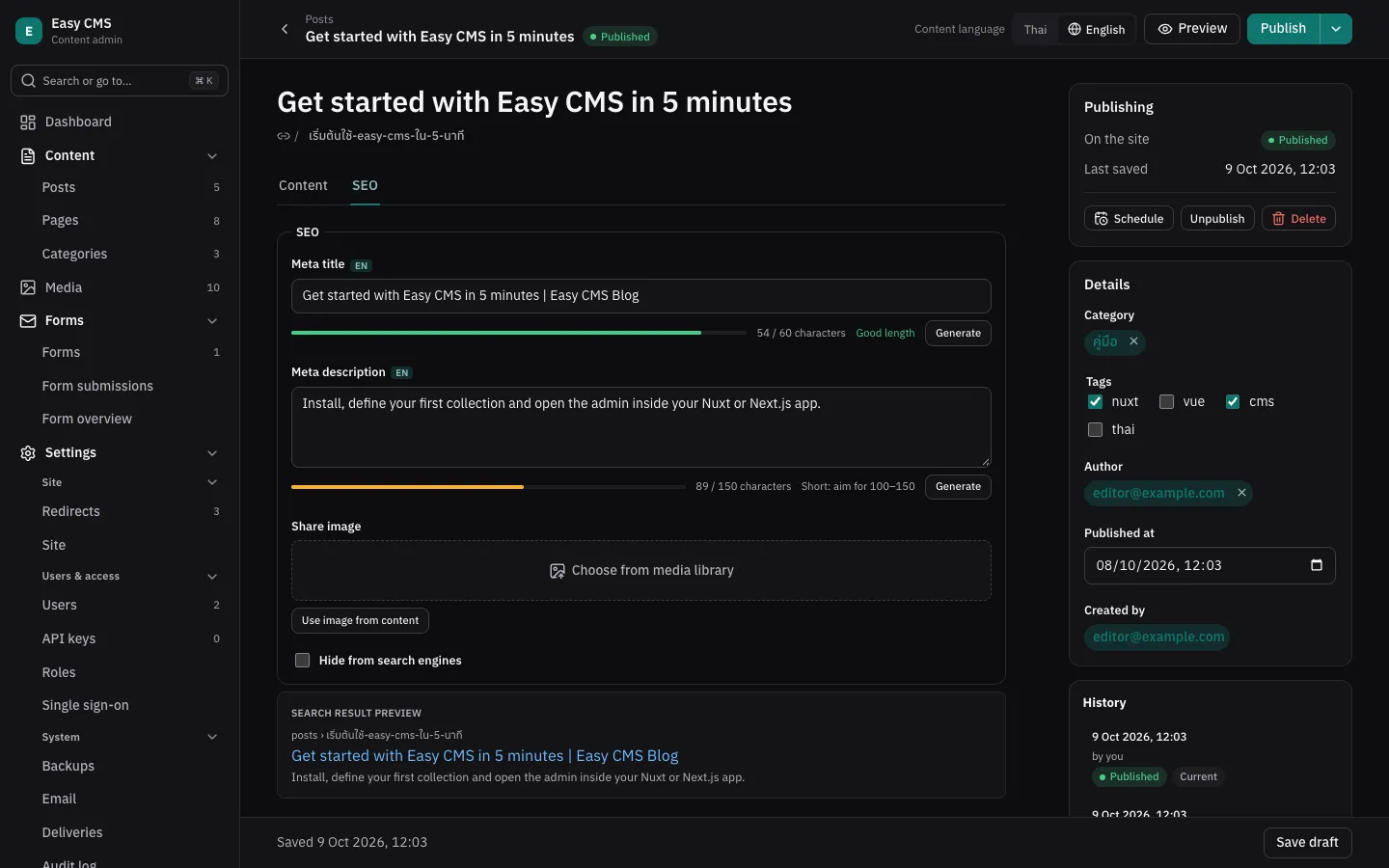This screenshot has height=868, width=1389.
Task: Check the thai tag checkbox
Action: coord(1096,430)
